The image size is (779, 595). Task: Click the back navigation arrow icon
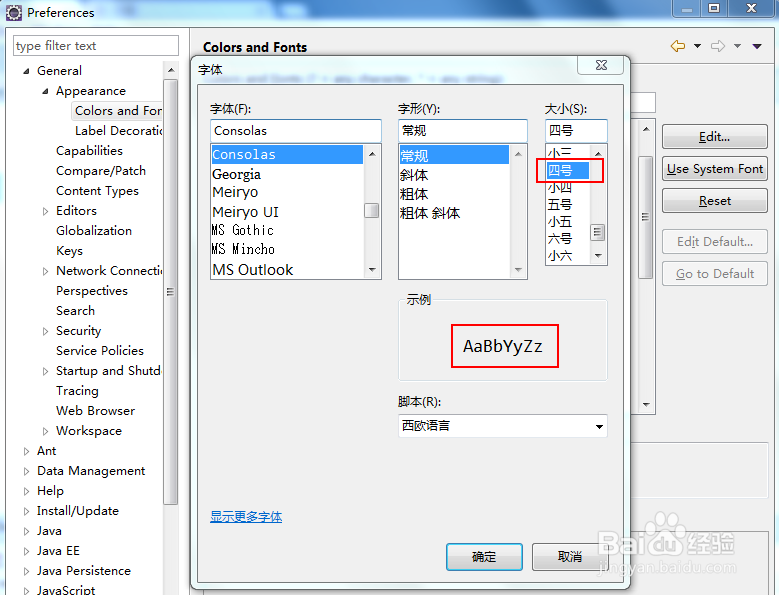tap(678, 46)
